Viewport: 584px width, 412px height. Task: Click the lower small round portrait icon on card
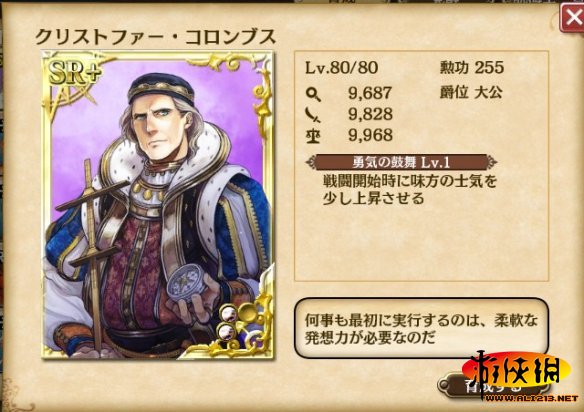point(226,332)
